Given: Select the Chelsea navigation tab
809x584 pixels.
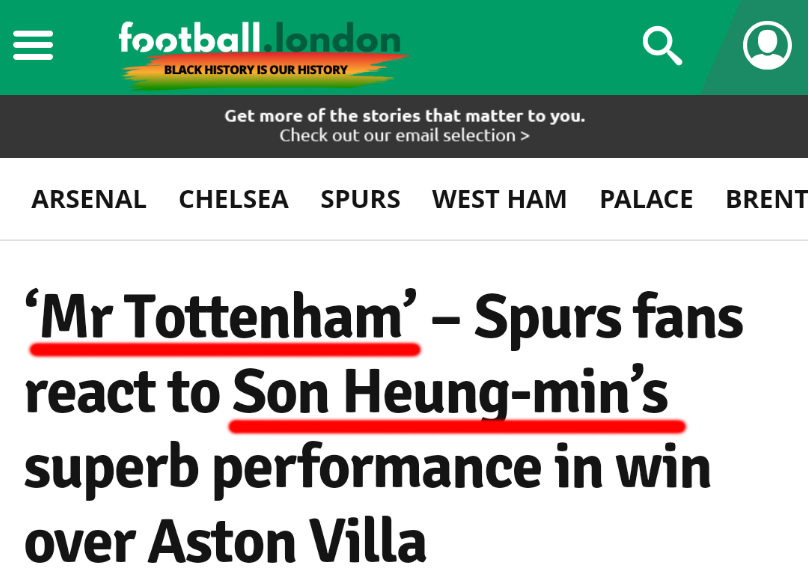Looking at the screenshot, I should click(233, 199).
